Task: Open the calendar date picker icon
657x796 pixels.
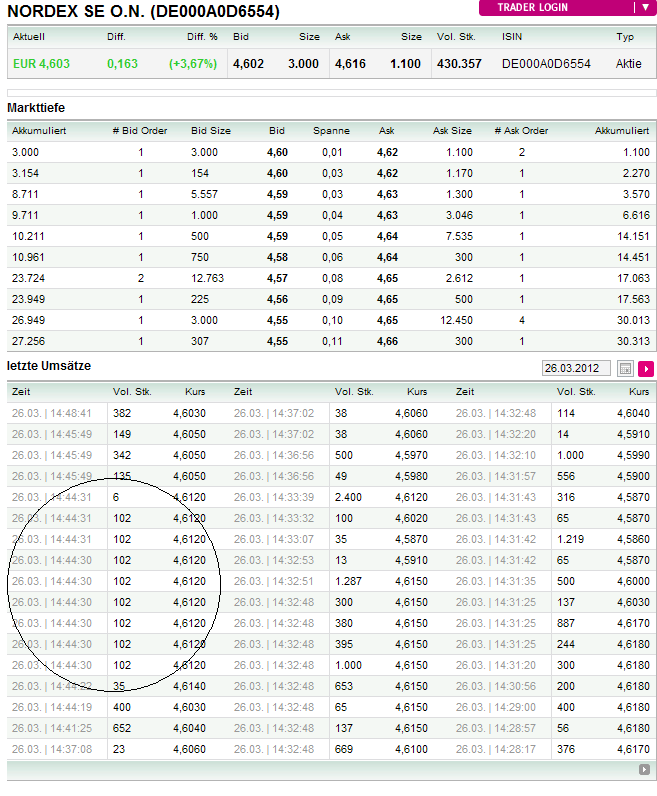Action: pyautogui.click(x=625, y=369)
